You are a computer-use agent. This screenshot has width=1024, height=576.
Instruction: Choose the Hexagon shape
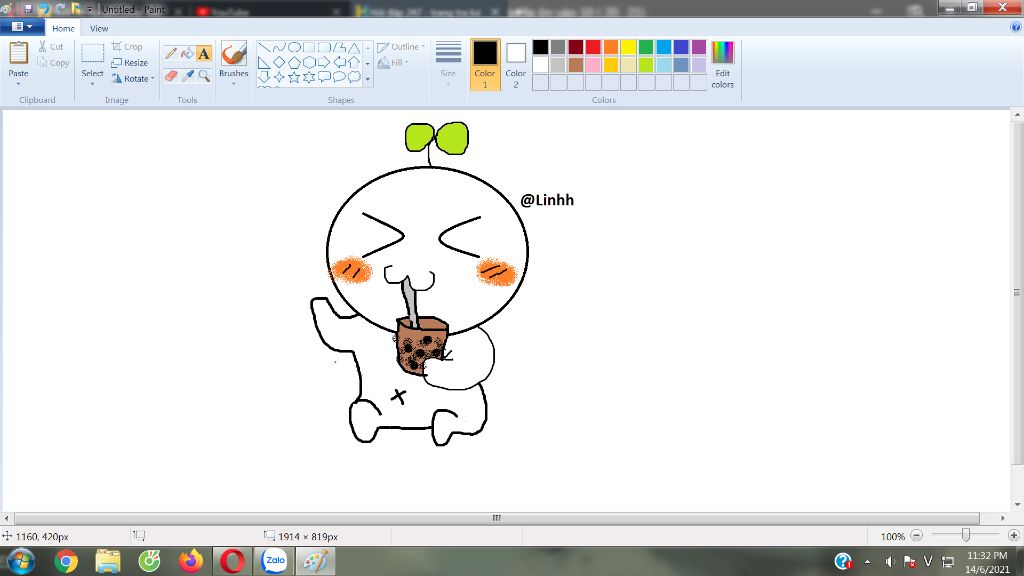[309, 63]
